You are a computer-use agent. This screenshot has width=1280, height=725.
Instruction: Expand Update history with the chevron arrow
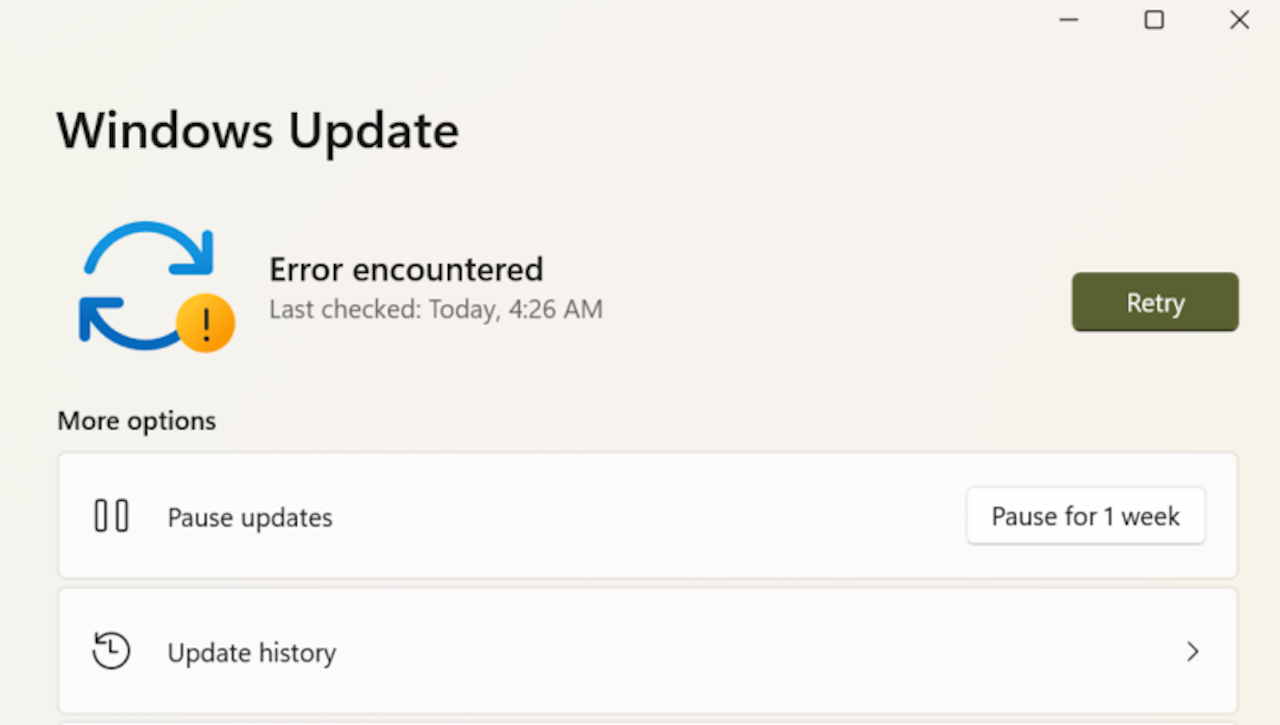point(1192,652)
